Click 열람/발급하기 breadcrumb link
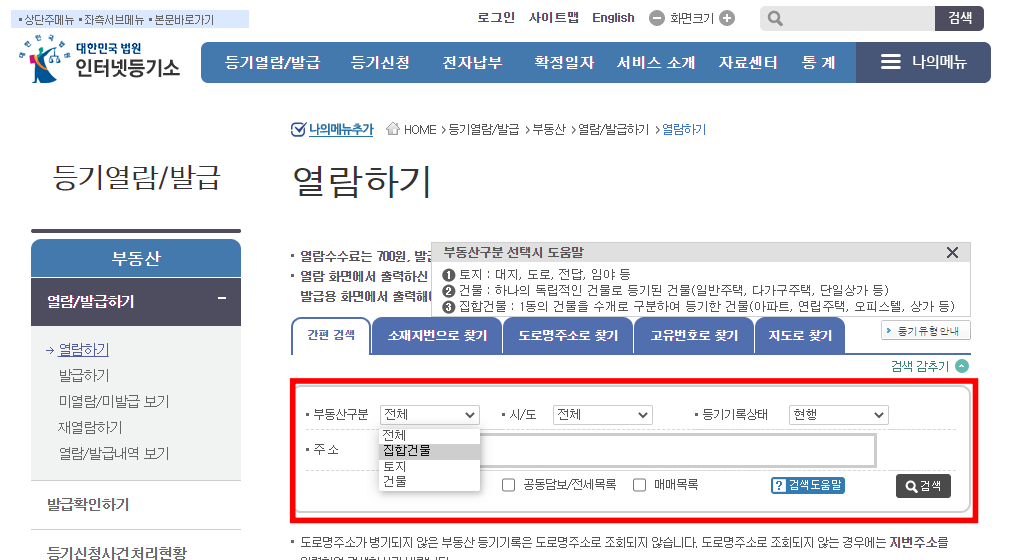 (x=613, y=129)
